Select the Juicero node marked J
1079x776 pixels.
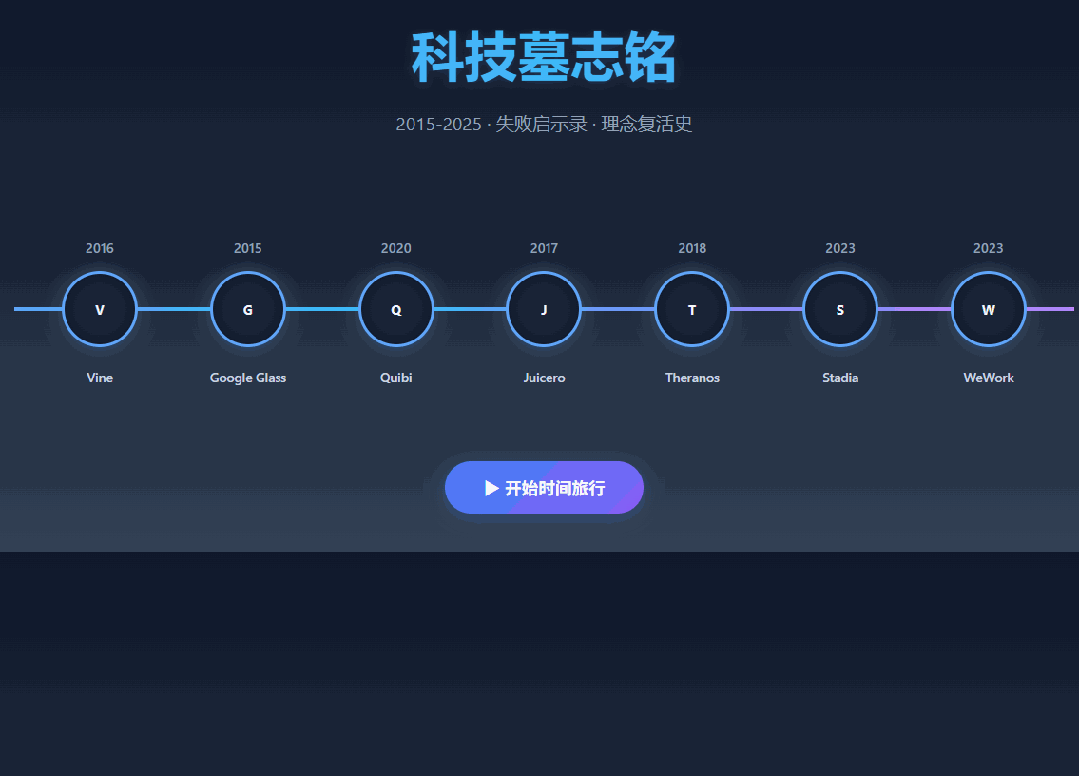coord(544,309)
